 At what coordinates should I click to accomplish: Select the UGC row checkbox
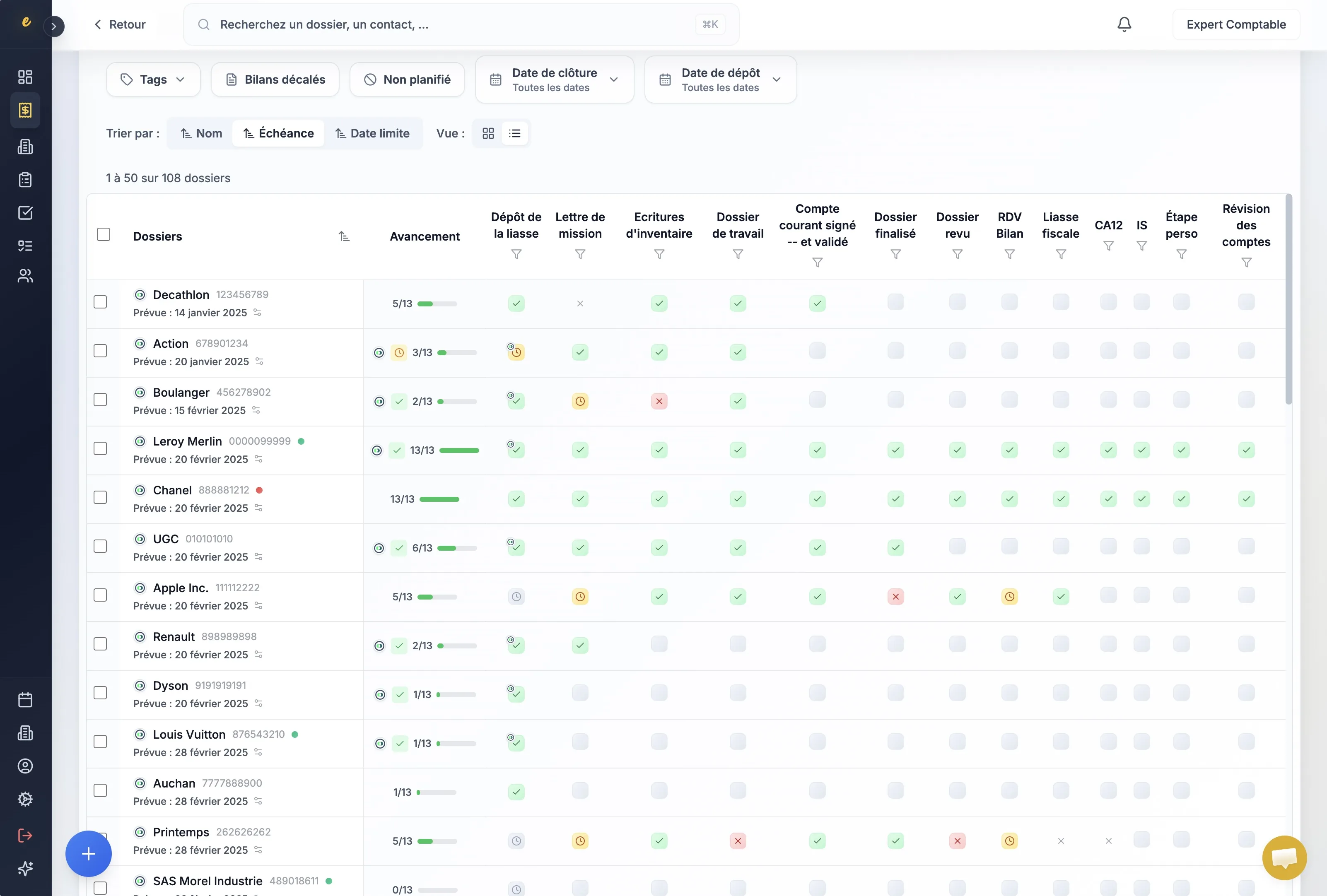101,546
